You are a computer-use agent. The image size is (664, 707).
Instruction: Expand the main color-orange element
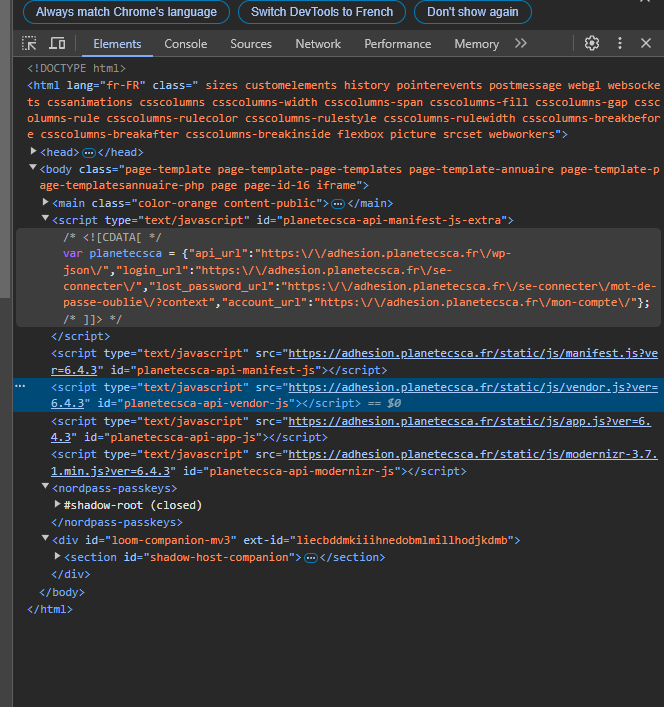tap(46, 202)
